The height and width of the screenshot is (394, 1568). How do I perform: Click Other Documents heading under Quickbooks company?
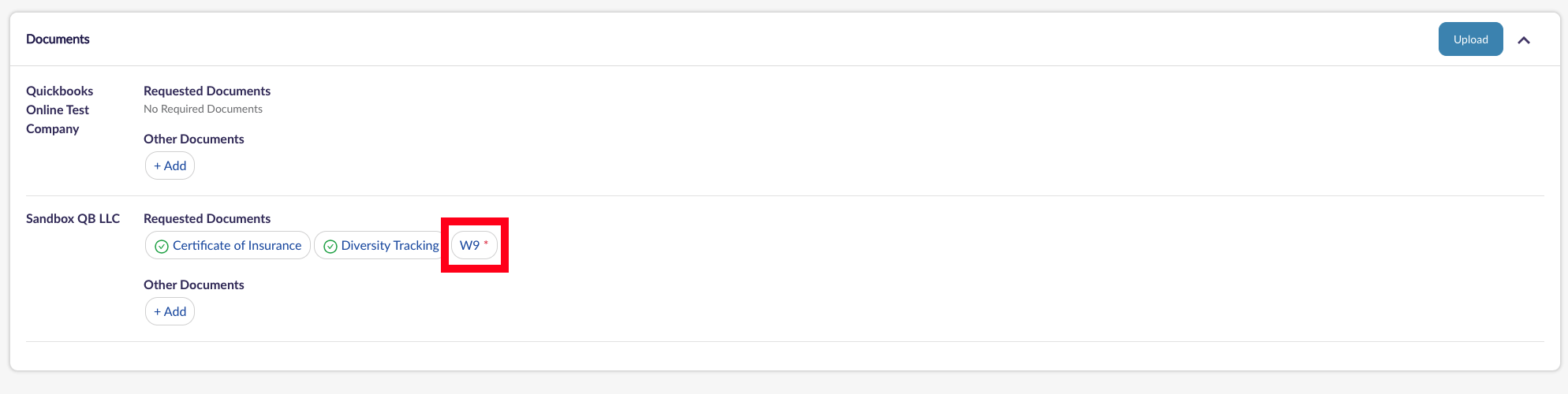(x=193, y=139)
